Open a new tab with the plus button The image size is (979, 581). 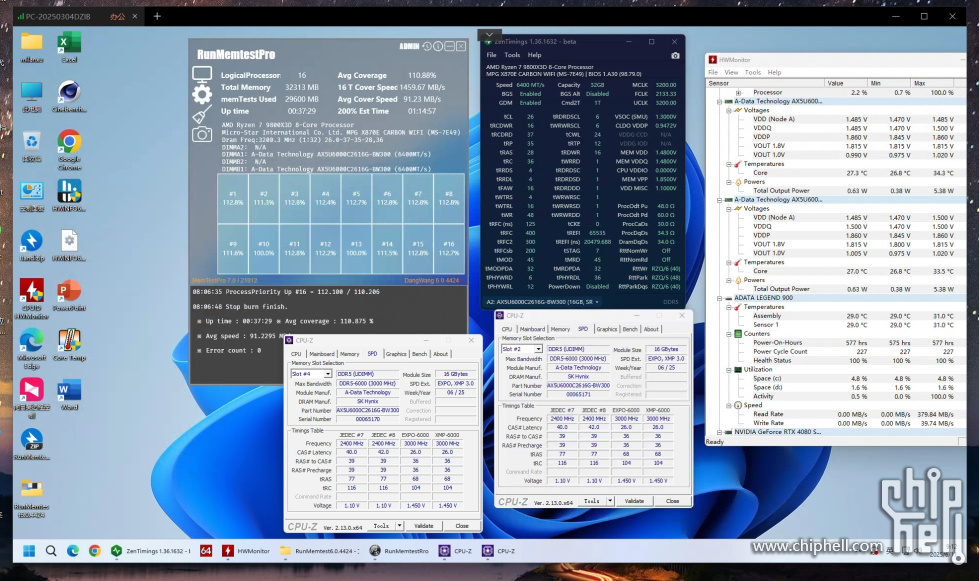157,16
